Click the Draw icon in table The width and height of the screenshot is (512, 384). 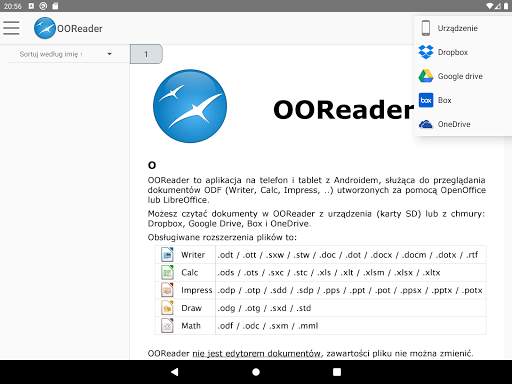(167, 308)
